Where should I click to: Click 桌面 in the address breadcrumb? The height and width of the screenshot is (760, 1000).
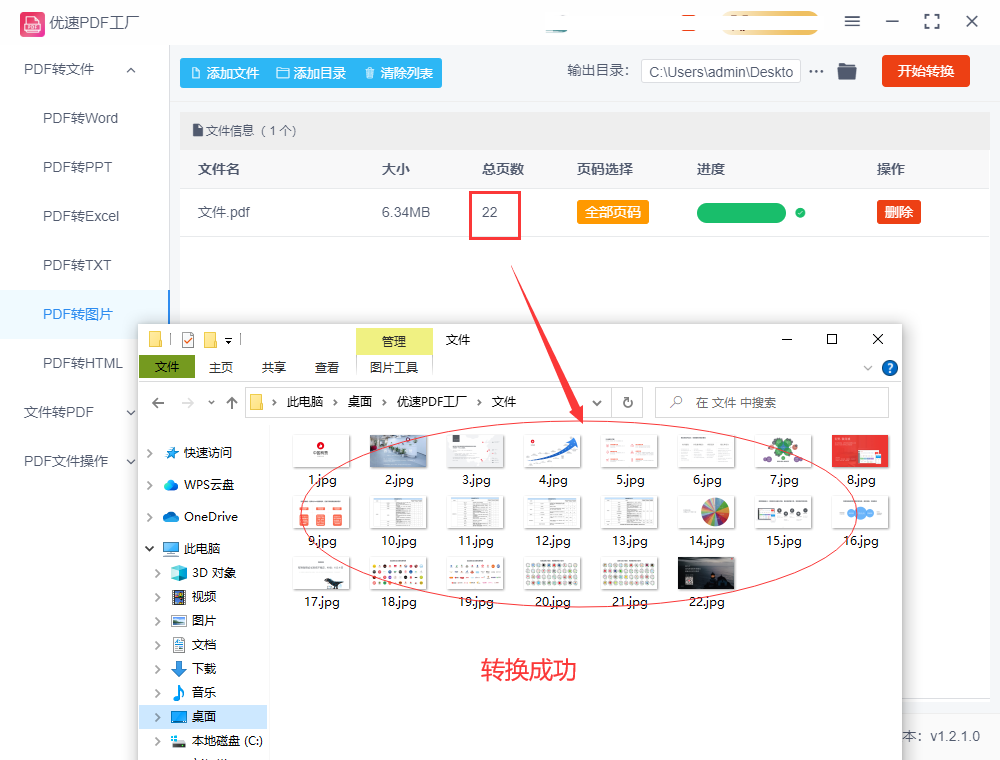click(x=360, y=402)
